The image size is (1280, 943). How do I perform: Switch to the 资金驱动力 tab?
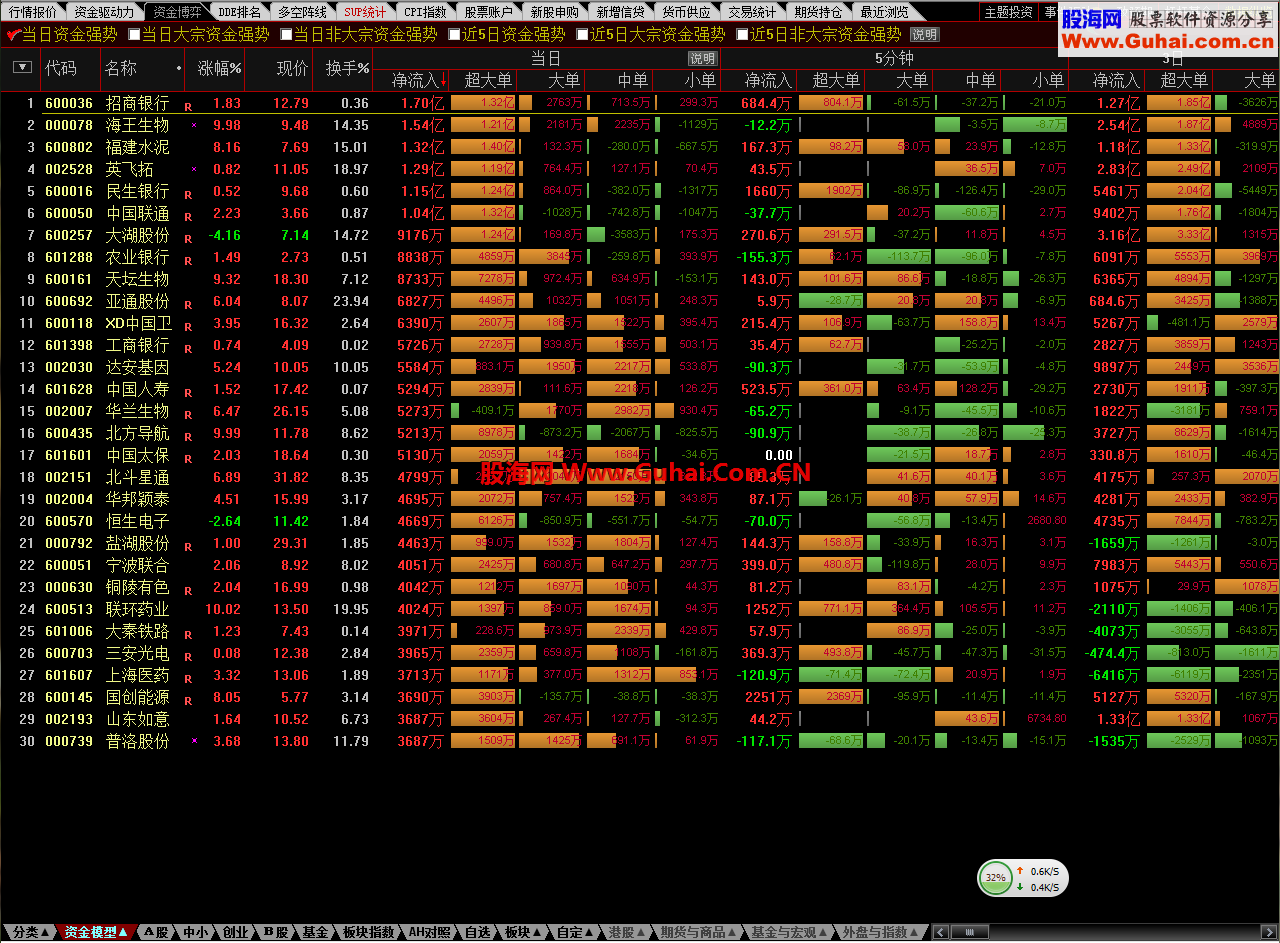[x=105, y=12]
